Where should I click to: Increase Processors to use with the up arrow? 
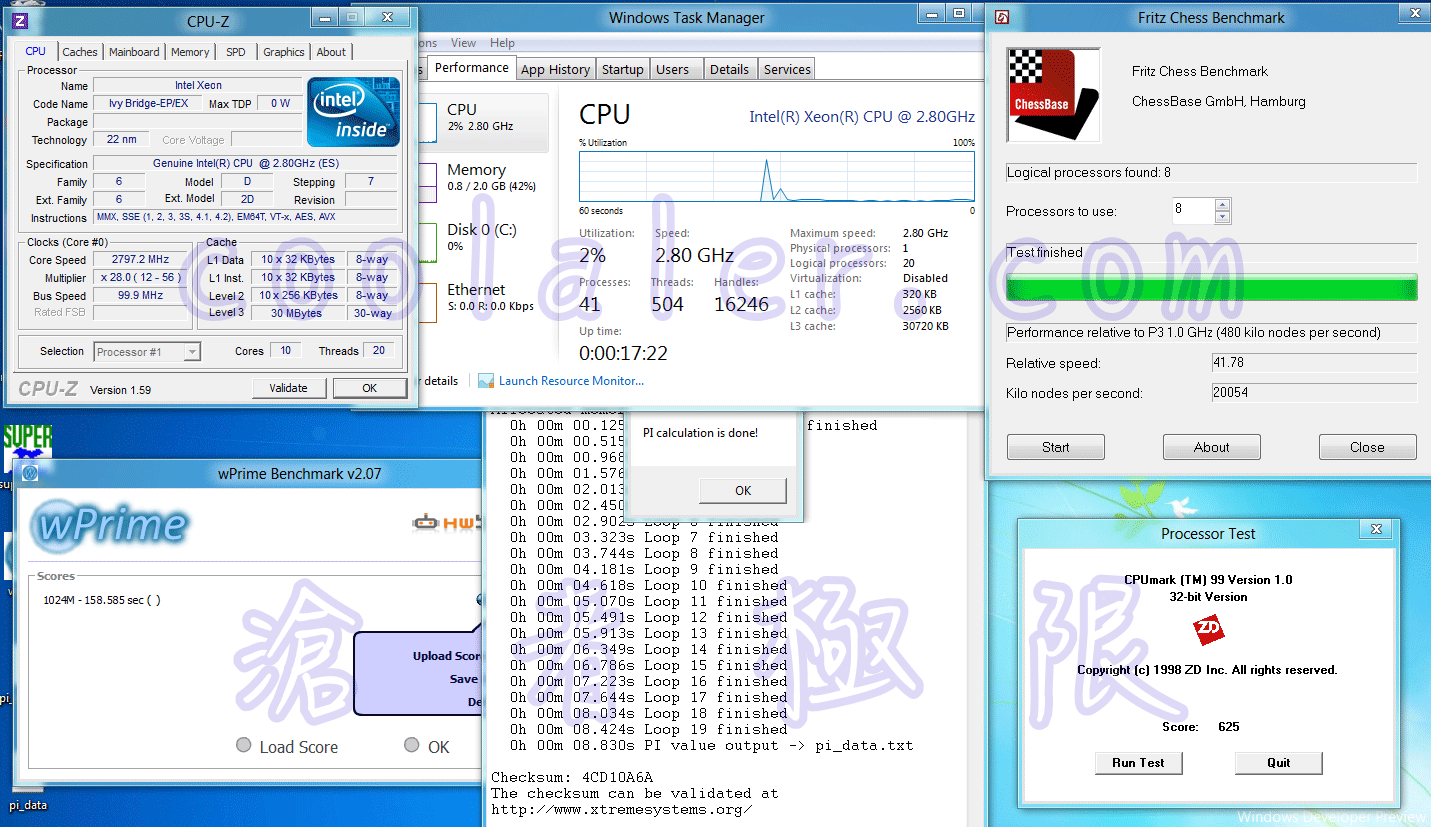[x=1222, y=205]
